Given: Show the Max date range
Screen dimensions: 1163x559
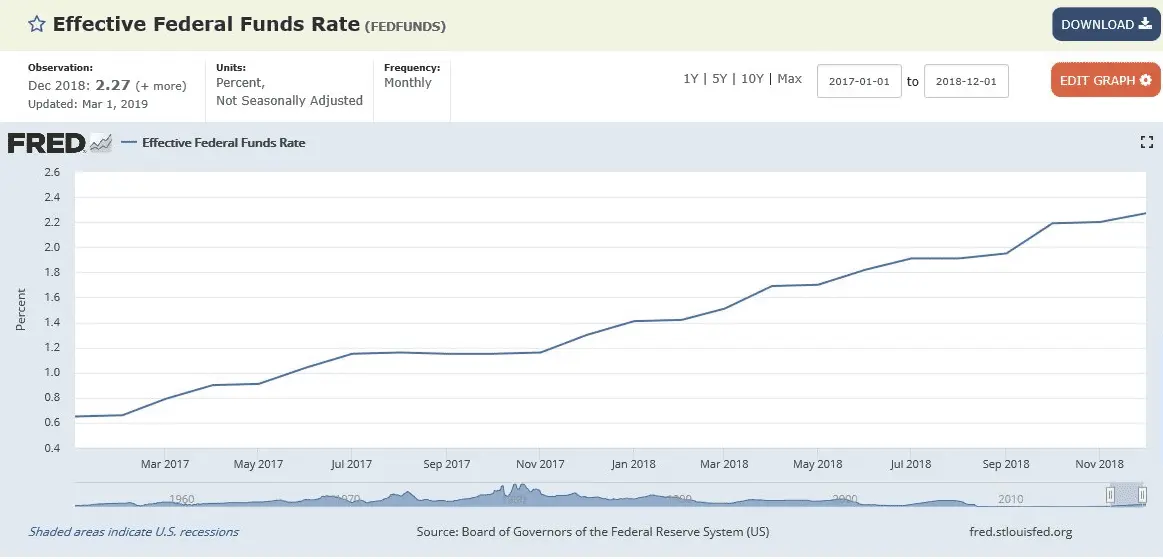Looking at the screenshot, I should pyautogui.click(x=790, y=79).
